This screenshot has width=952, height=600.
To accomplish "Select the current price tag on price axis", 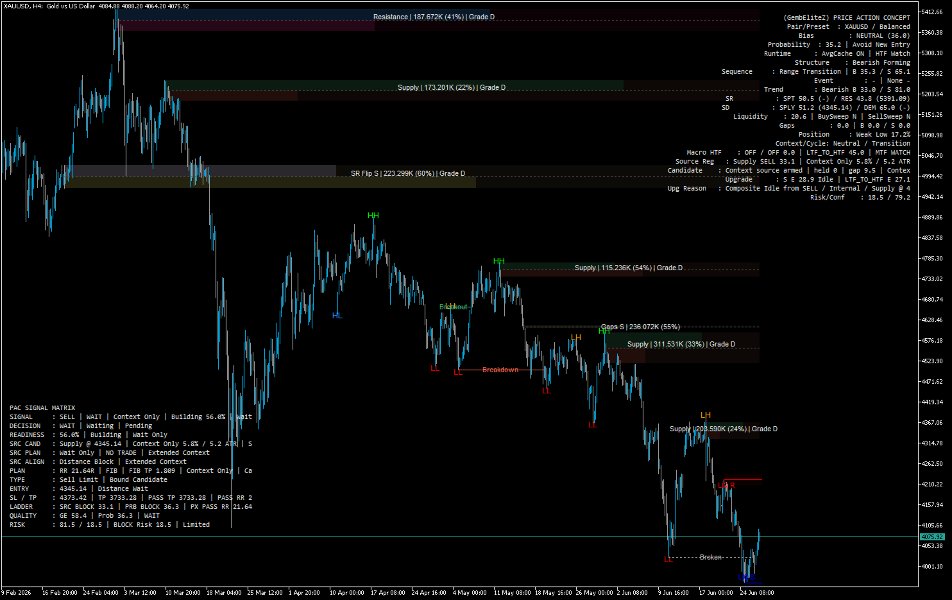I will (933, 537).
